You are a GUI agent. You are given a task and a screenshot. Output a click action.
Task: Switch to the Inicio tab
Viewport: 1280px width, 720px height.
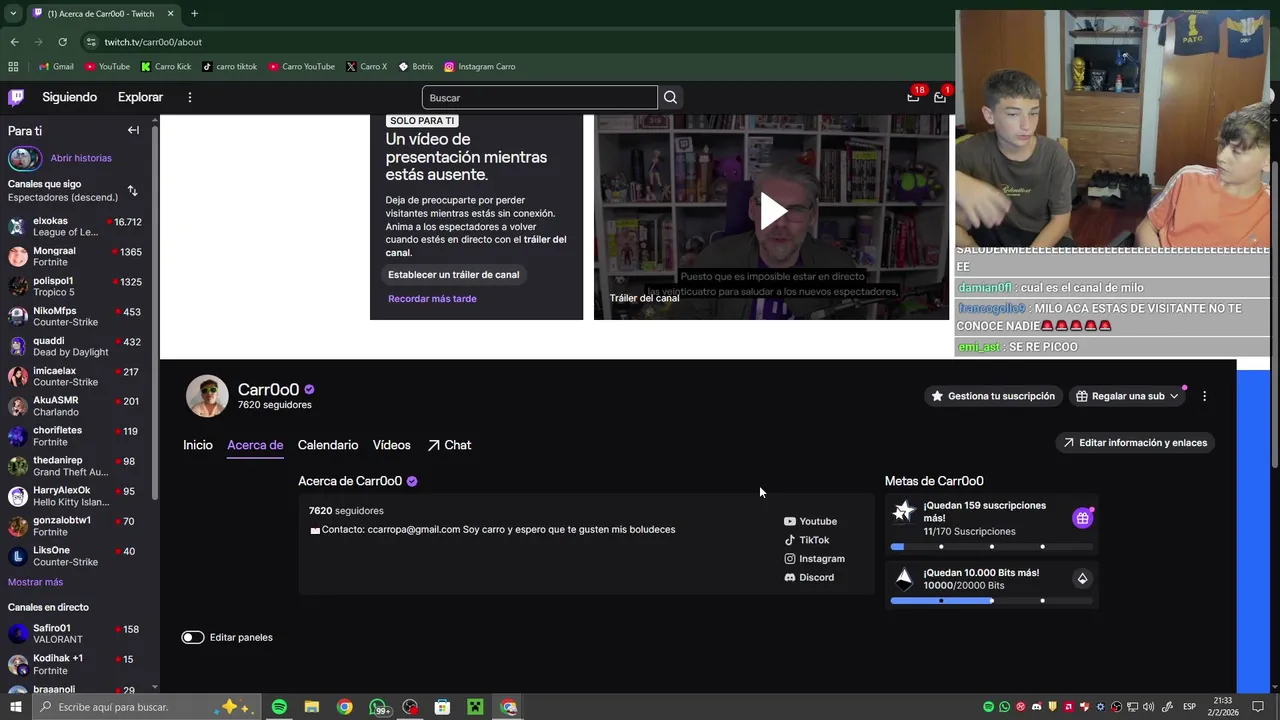point(198,445)
